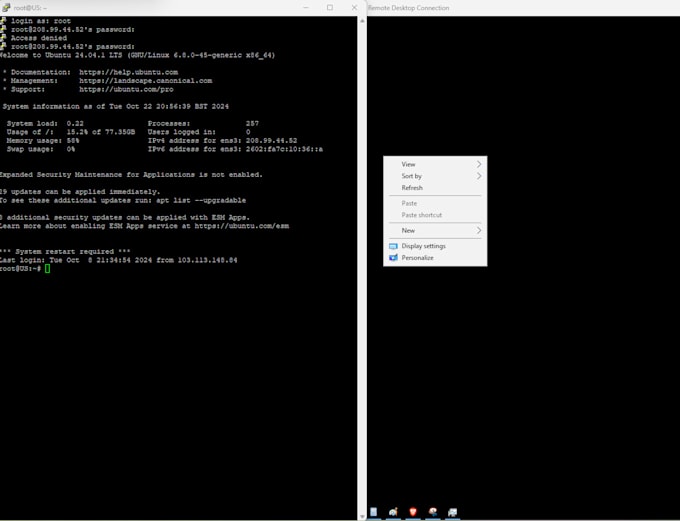Open the PuTTY icon menu in the title bar
This screenshot has width=680, height=521.
point(6,7)
